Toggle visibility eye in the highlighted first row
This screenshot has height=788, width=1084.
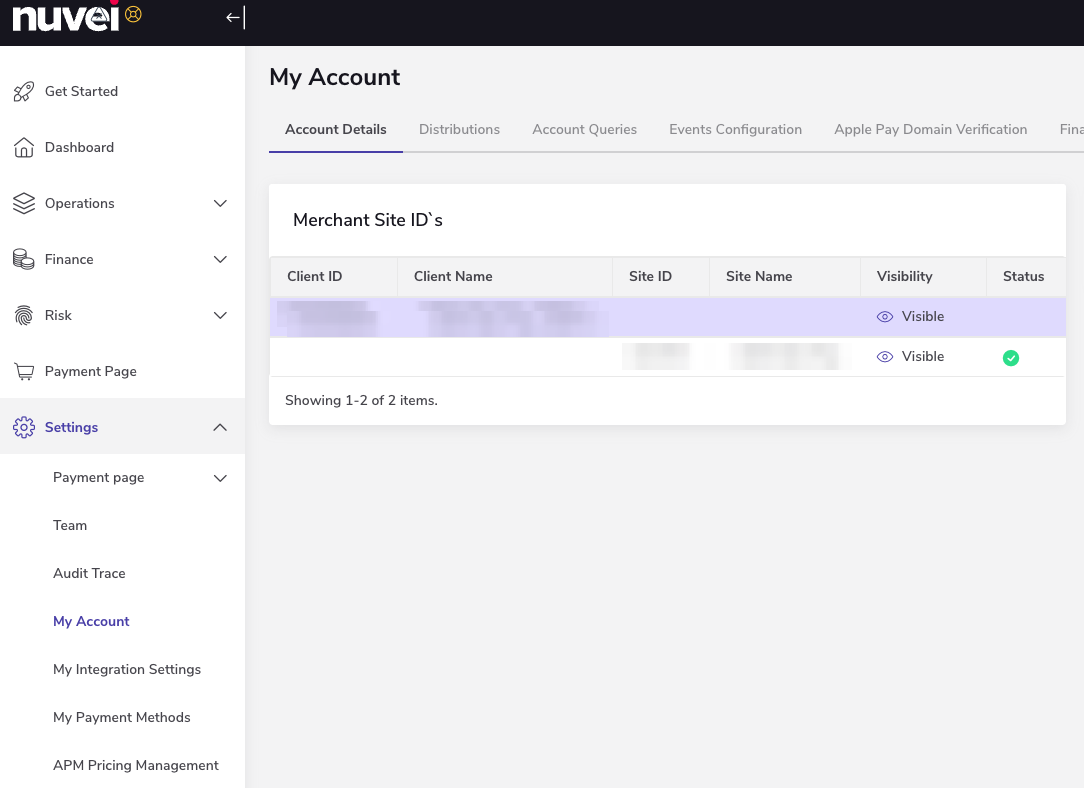[885, 317]
